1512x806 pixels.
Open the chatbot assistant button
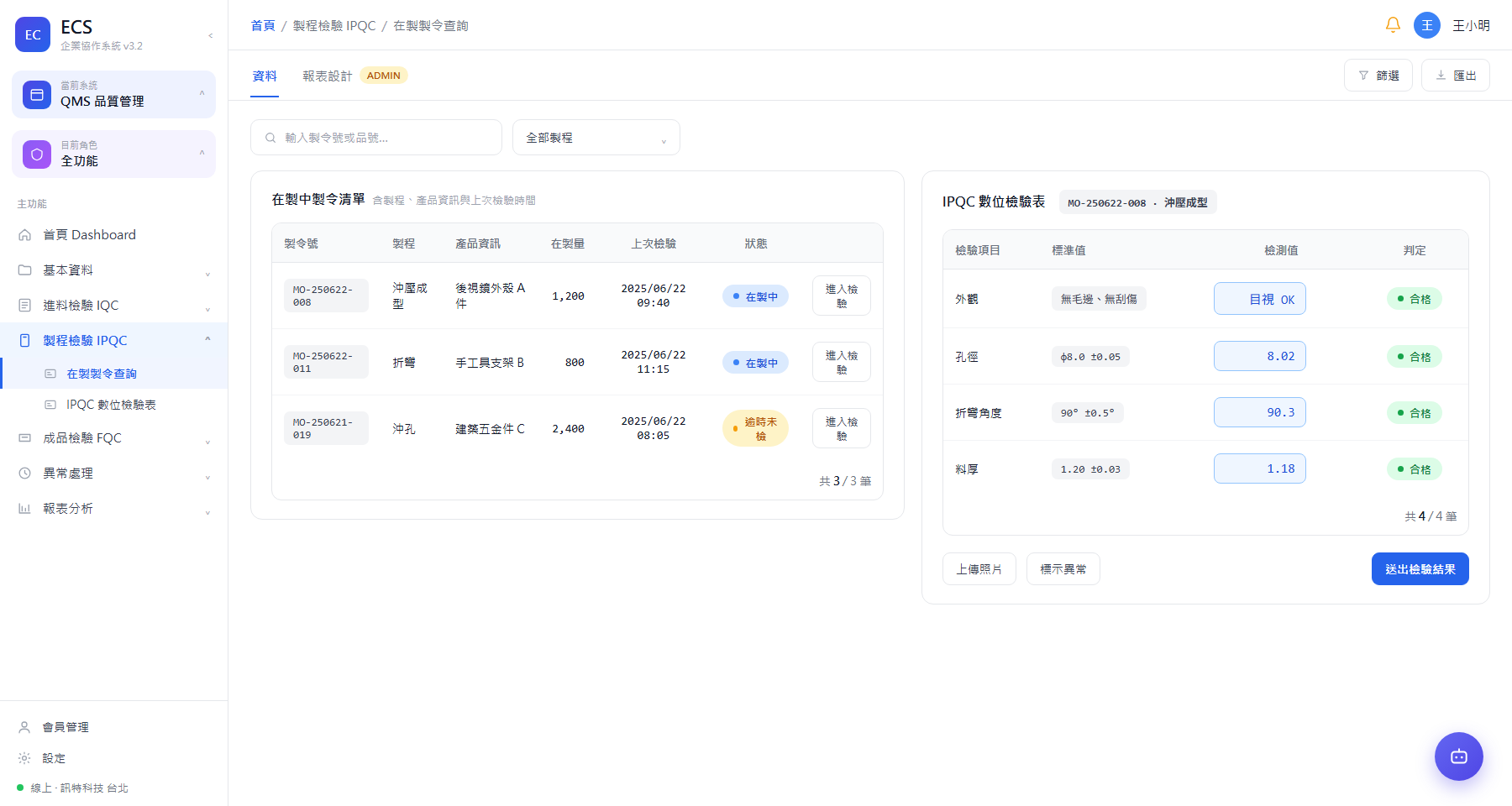pyautogui.click(x=1459, y=756)
